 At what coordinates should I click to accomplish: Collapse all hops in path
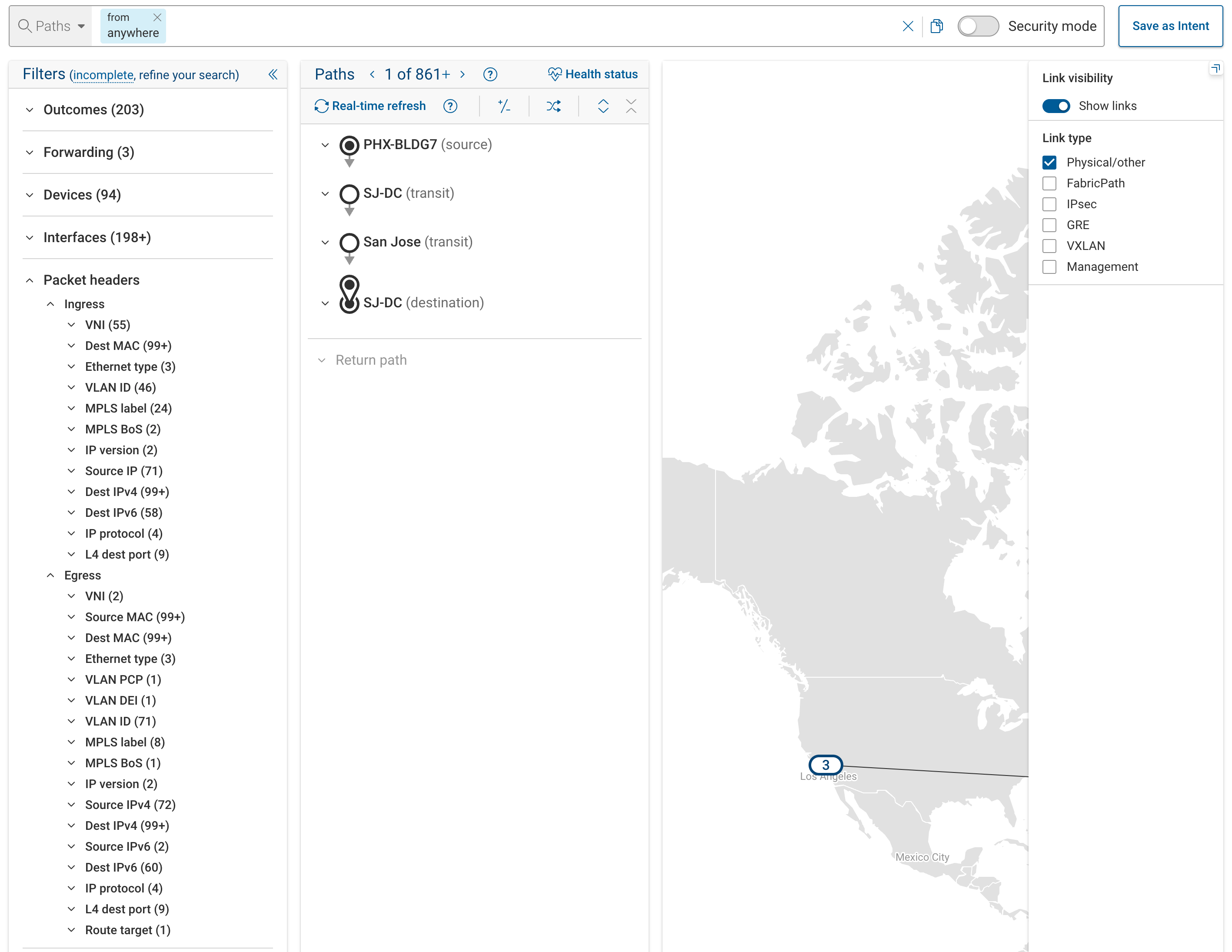(x=631, y=106)
